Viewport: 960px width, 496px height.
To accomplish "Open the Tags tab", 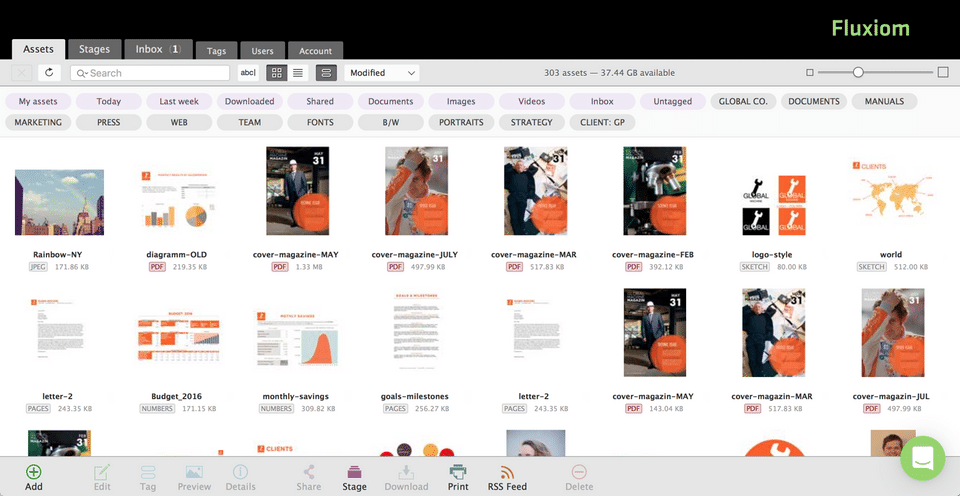I will 217,51.
